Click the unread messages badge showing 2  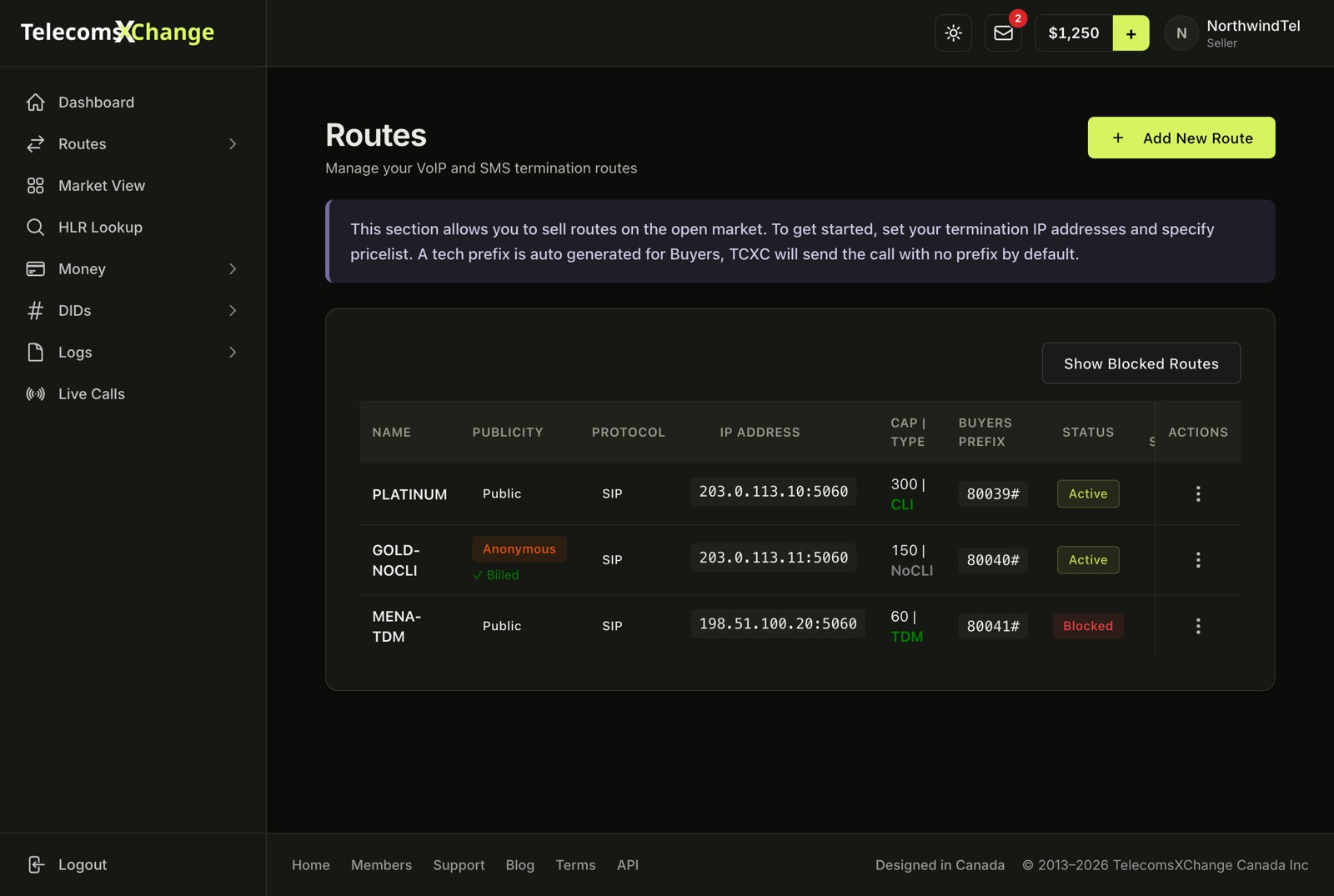click(1017, 18)
